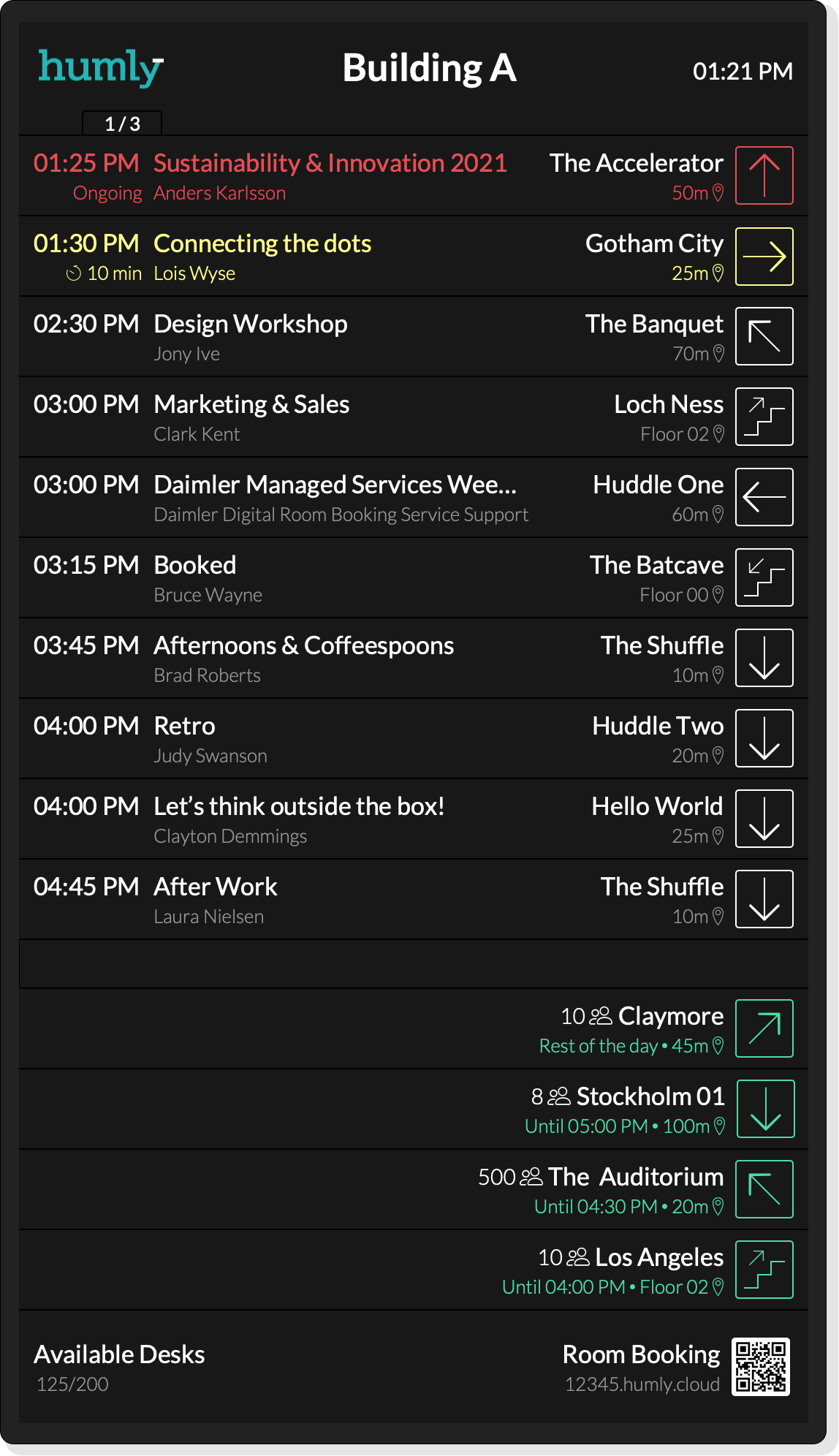Select Let's think outside the box! meeting
Image resolution: width=839 pixels, height=1456 pixels.
tap(299, 806)
